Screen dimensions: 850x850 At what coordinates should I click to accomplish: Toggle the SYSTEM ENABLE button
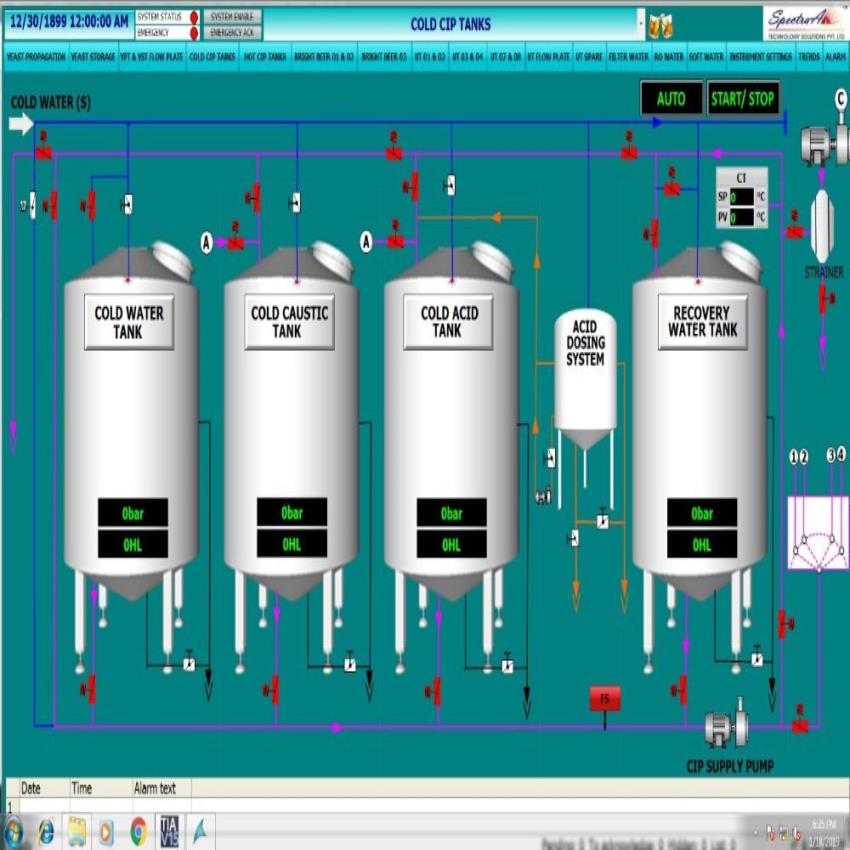pyautogui.click(x=234, y=17)
